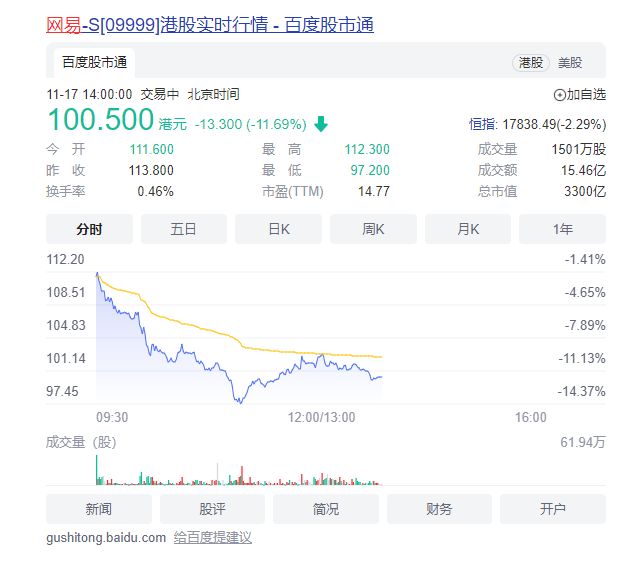
Task: Click the timestamp 11-17 14:00:00
Action: [89, 94]
